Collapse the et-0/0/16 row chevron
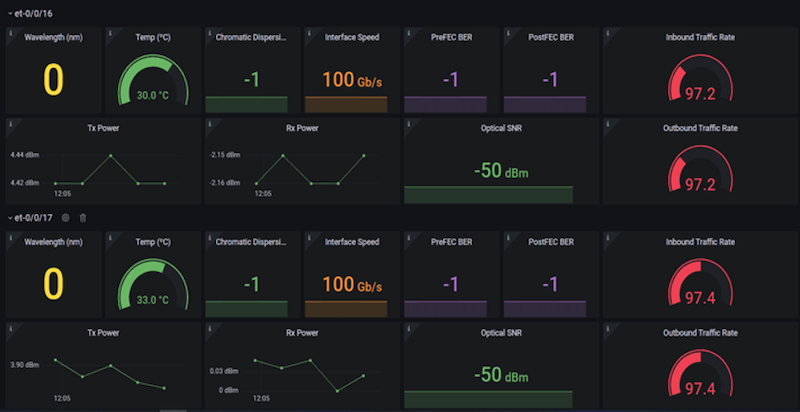This screenshot has width=800, height=412. (x=9, y=12)
